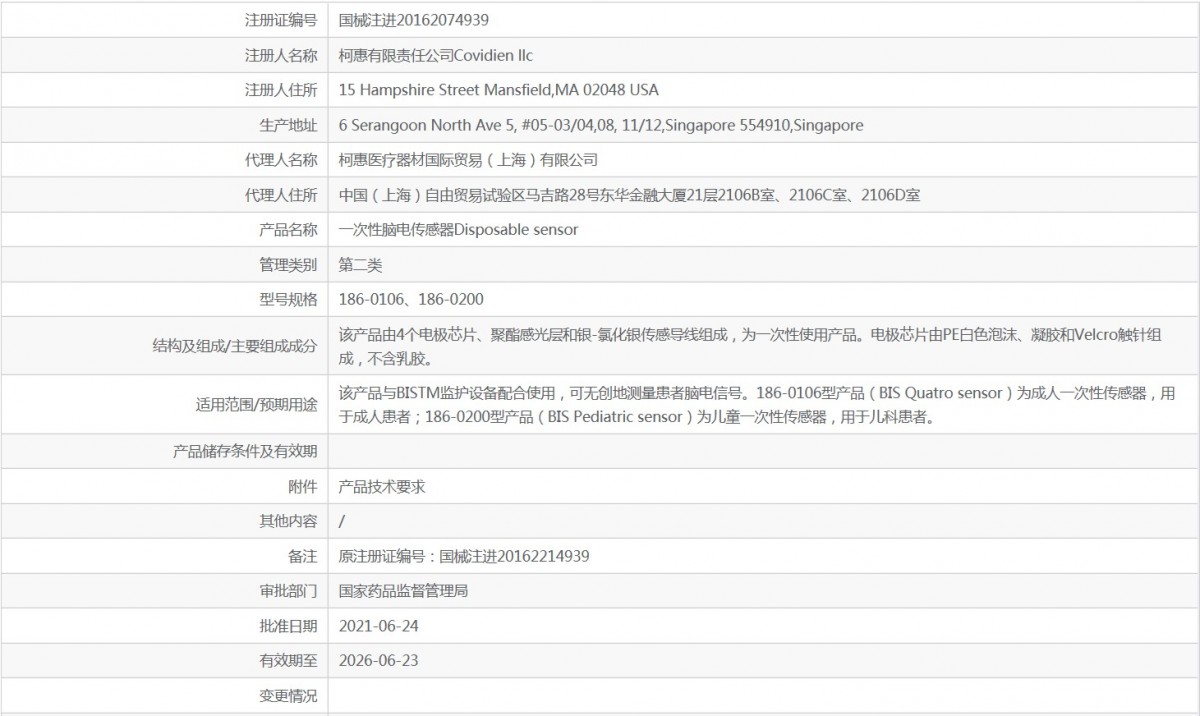Click management category value 第二类

361,265
